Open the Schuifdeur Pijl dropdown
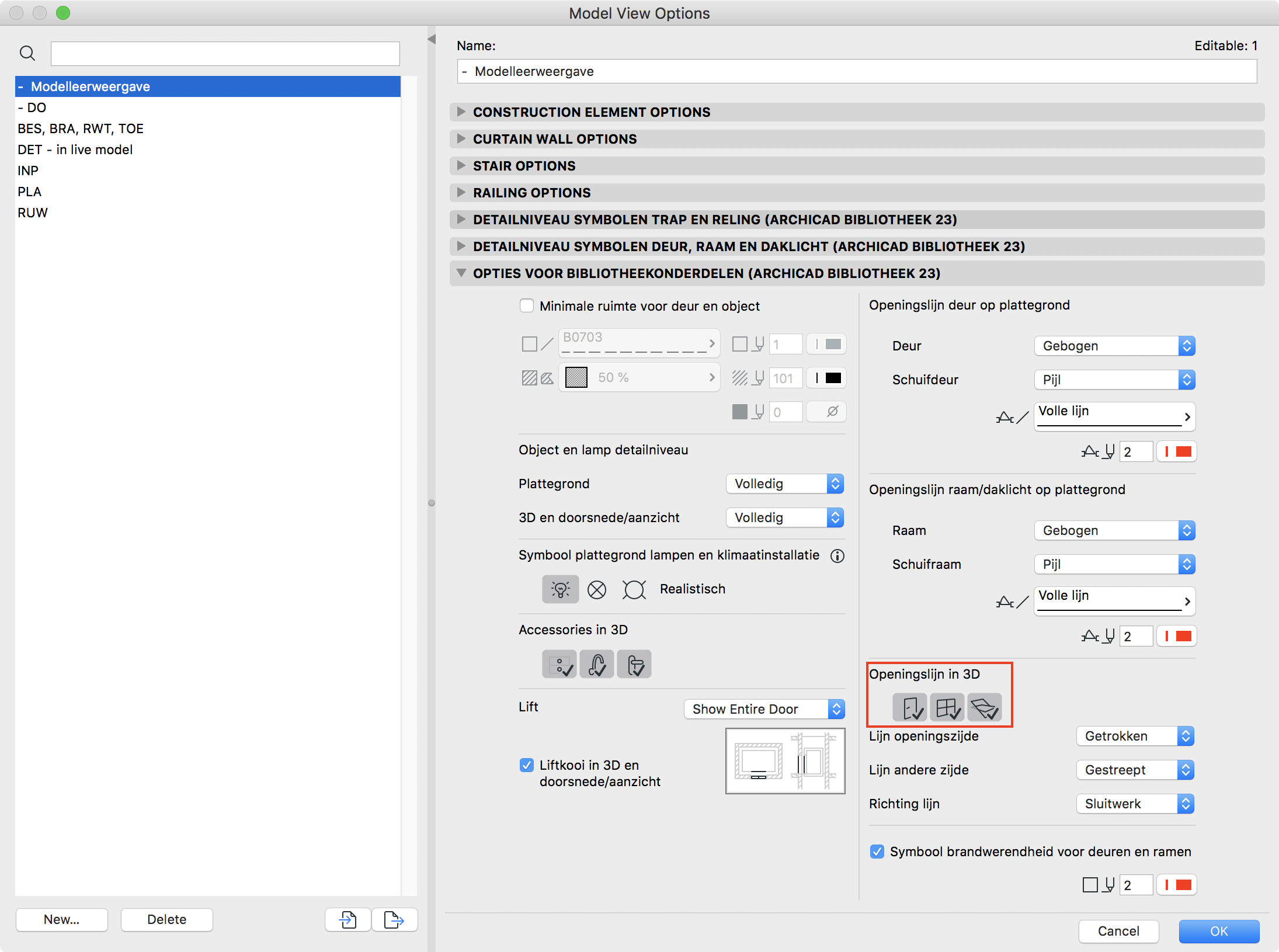 click(x=1115, y=380)
